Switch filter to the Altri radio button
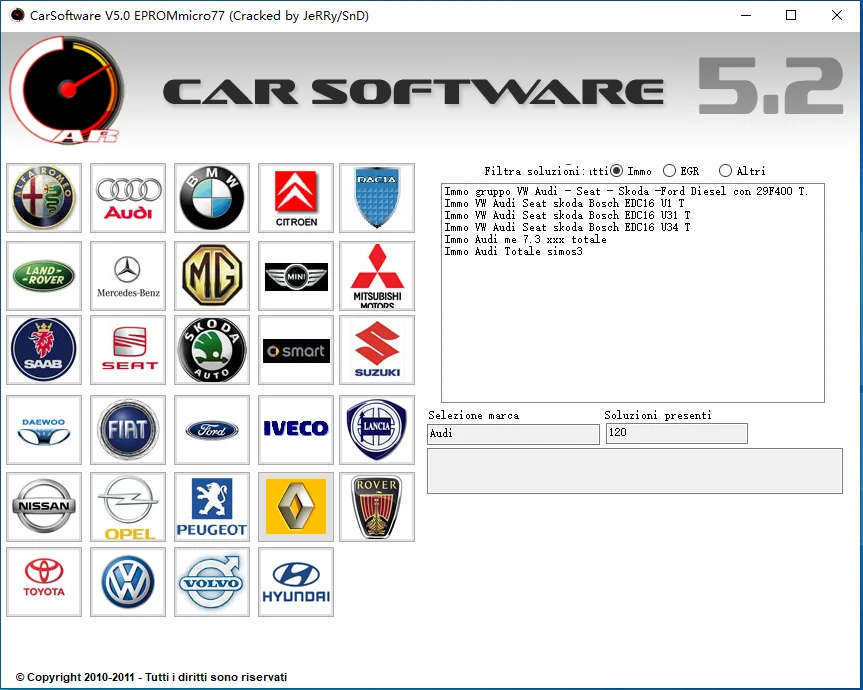The width and height of the screenshot is (863, 690). point(725,171)
